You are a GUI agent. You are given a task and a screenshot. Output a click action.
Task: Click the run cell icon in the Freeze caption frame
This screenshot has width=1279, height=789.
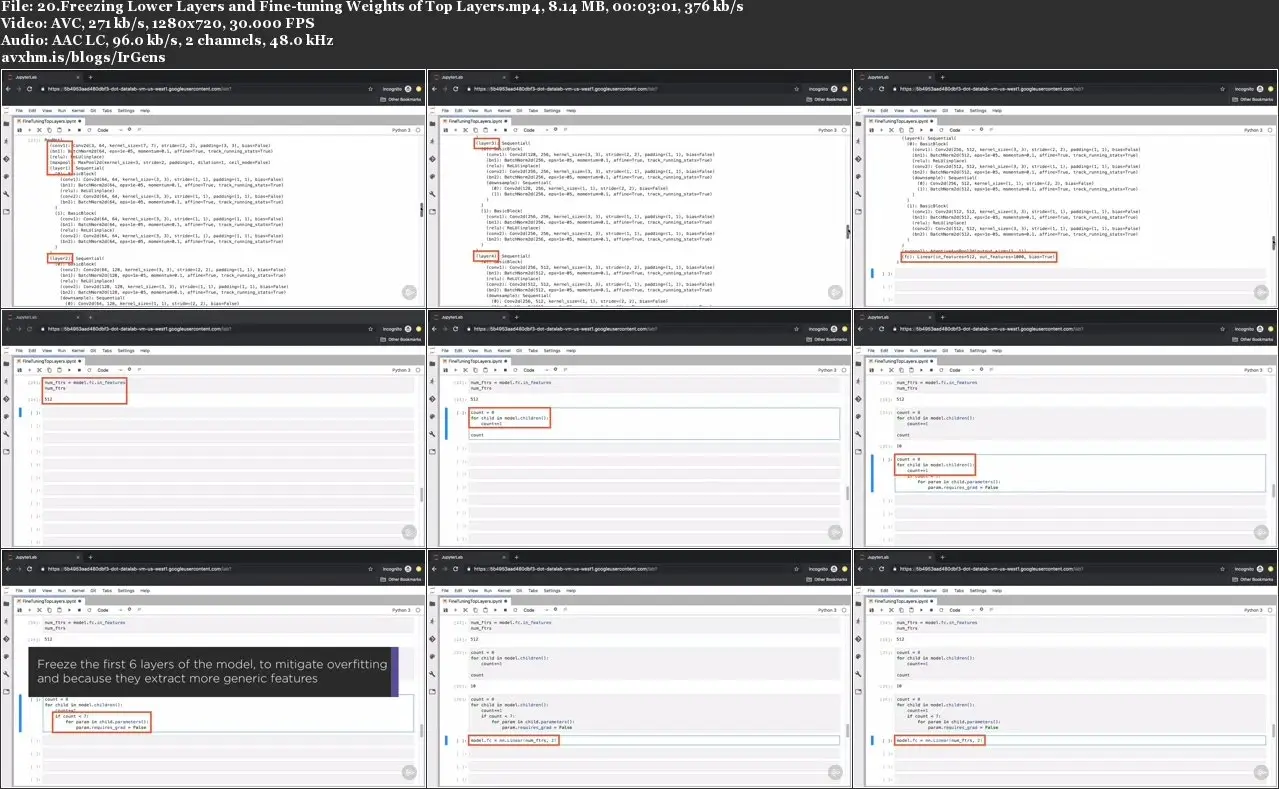pyautogui.click(x=69, y=608)
